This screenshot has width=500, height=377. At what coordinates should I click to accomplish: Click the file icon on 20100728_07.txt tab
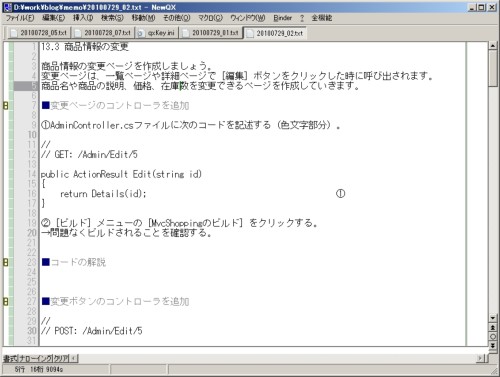tap(78, 33)
